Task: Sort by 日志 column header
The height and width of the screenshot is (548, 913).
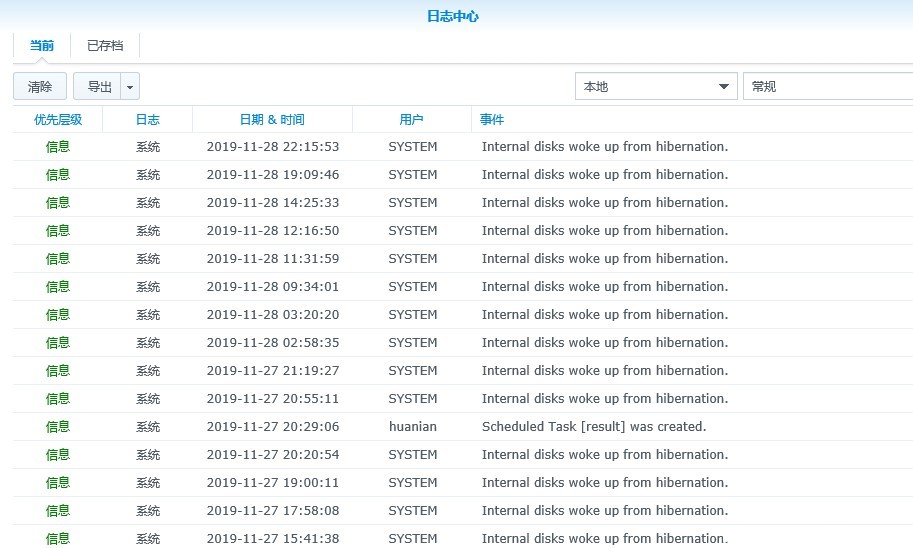Action: click(148, 119)
